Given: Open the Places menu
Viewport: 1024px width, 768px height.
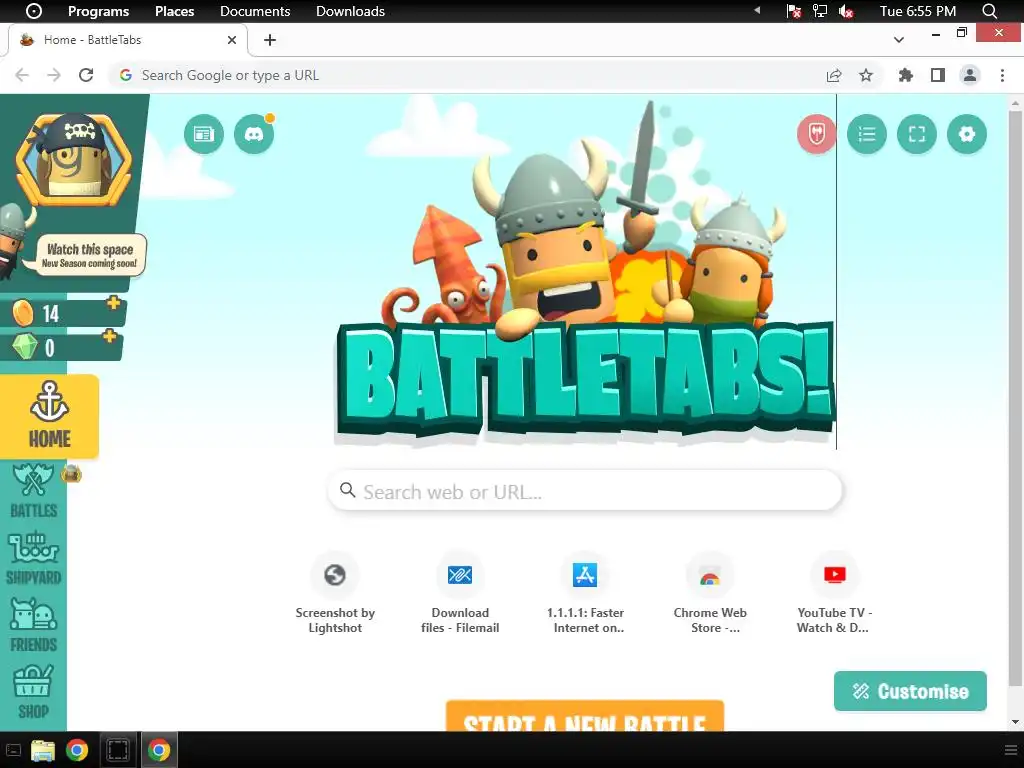Looking at the screenshot, I should pyautogui.click(x=174, y=11).
